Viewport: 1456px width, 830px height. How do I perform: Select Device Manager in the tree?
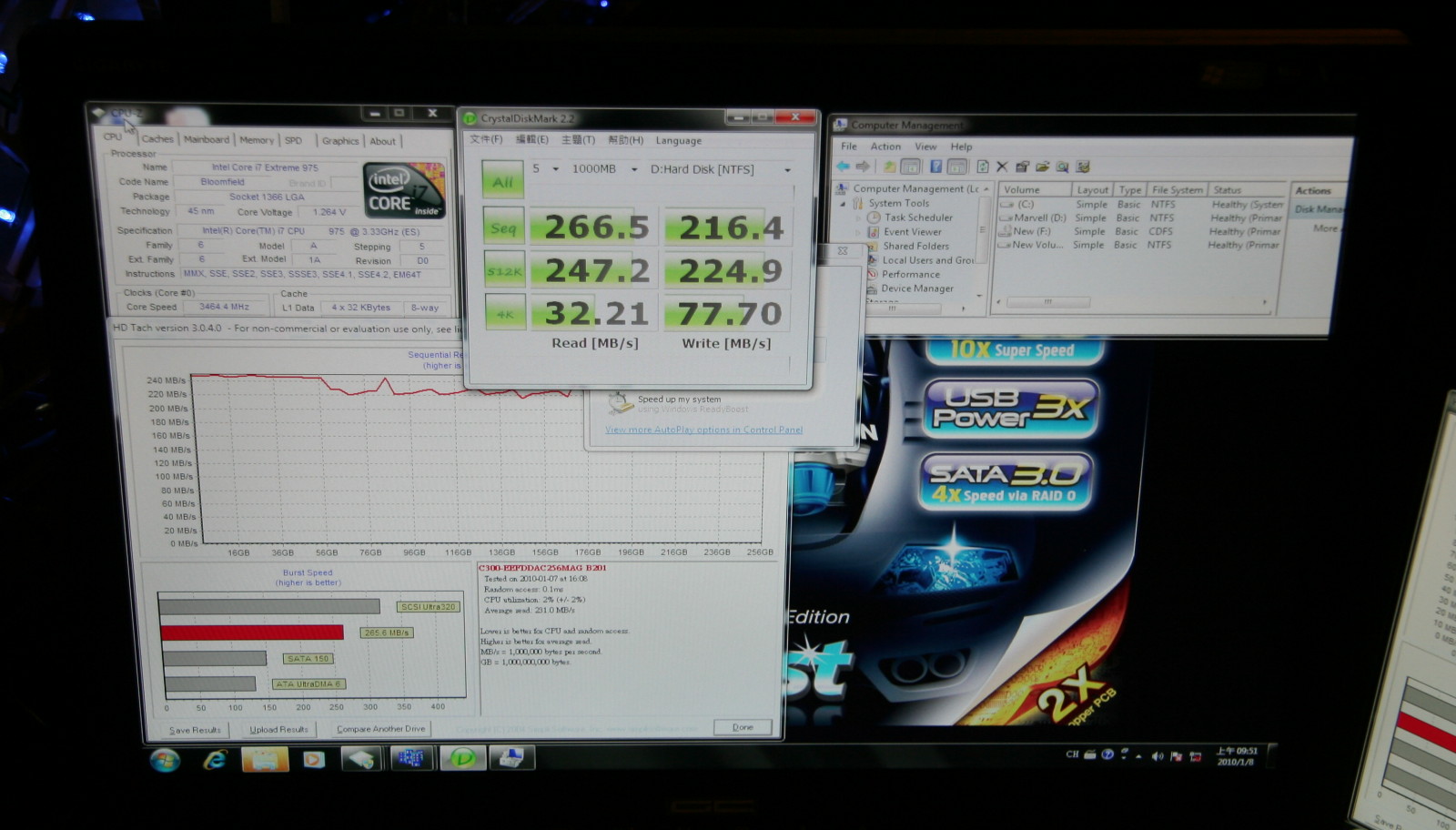coord(916,288)
